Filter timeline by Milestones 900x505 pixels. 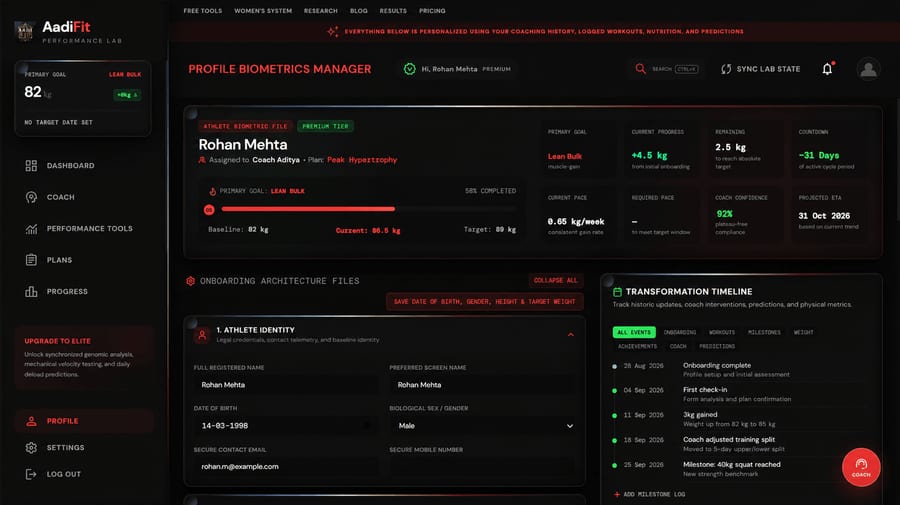click(764, 332)
